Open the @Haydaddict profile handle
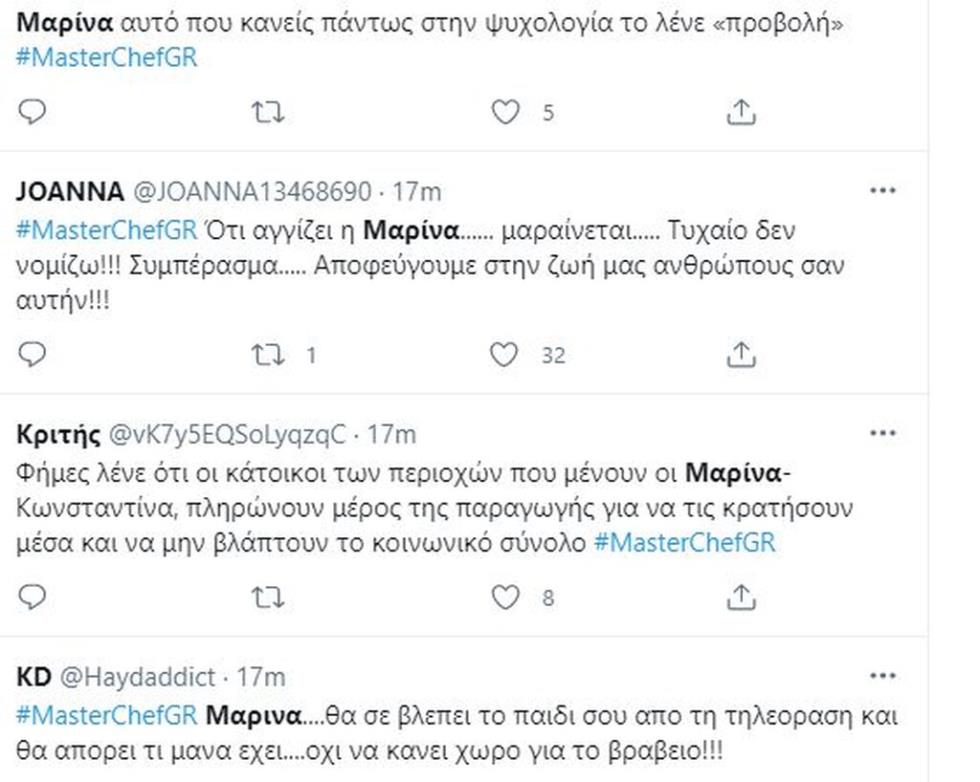Image resolution: width=980 pixels, height=782 pixels. (x=138, y=677)
